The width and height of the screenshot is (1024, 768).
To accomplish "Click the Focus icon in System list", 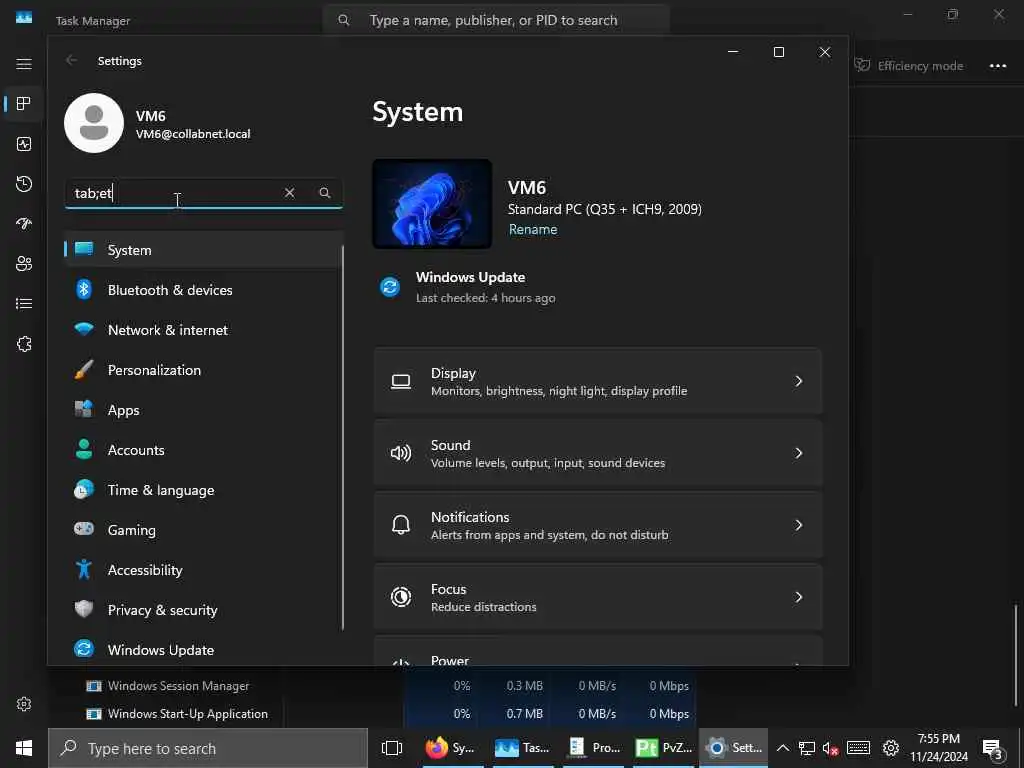I will tap(401, 596).
